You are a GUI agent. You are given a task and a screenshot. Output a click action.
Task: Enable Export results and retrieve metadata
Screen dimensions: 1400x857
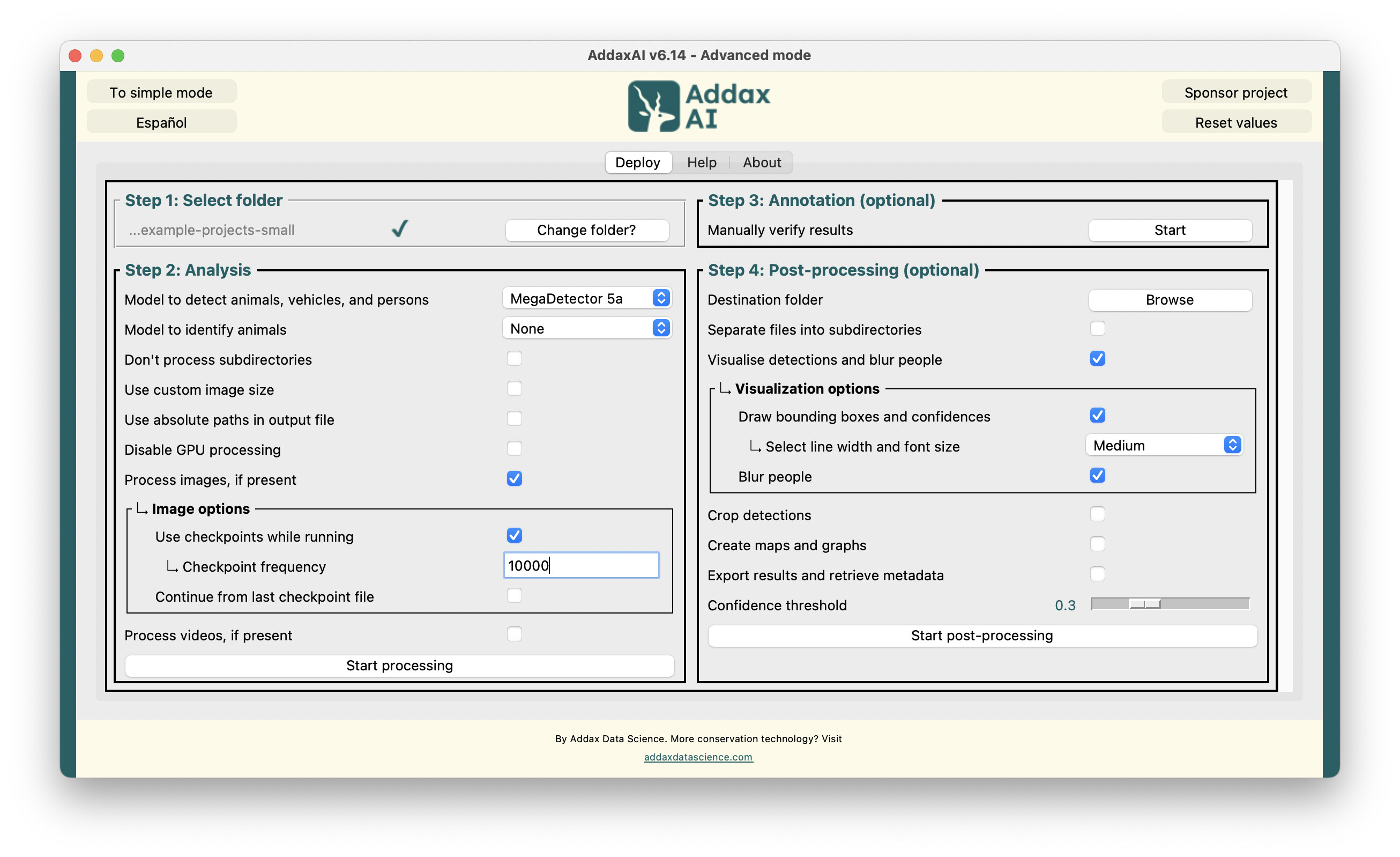1098,574
